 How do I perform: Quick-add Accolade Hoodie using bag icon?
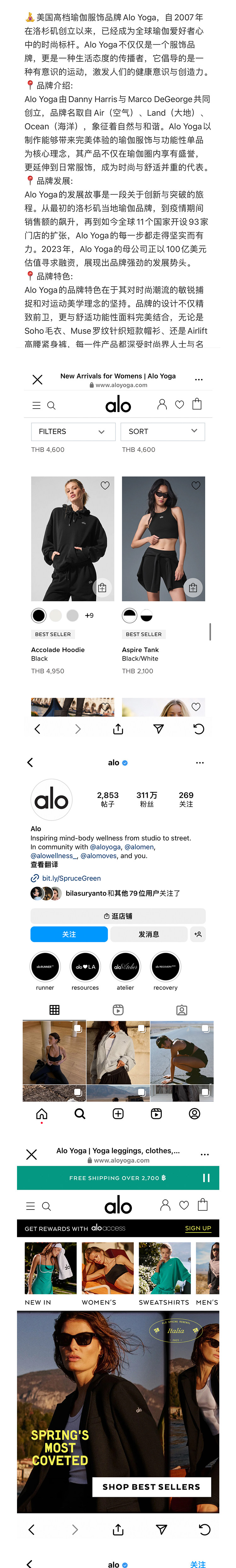point(102,588)
